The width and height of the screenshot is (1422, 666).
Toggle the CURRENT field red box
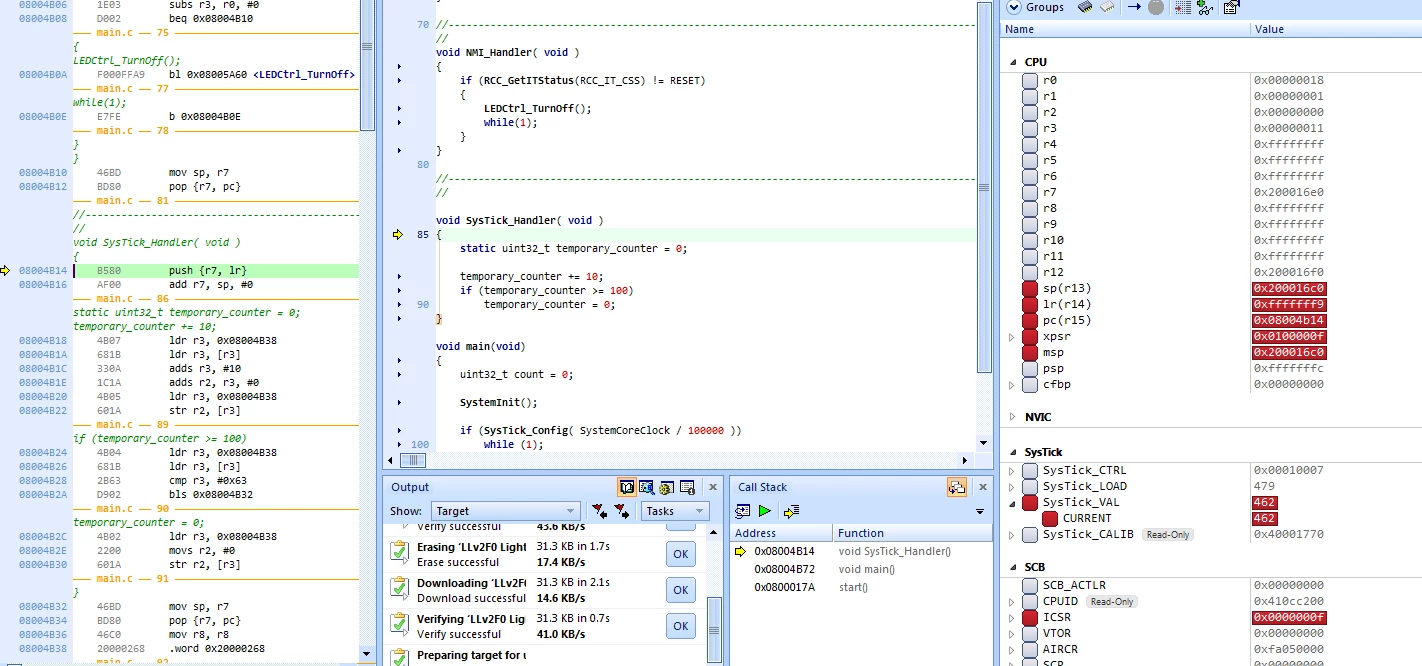[1050, 518]
